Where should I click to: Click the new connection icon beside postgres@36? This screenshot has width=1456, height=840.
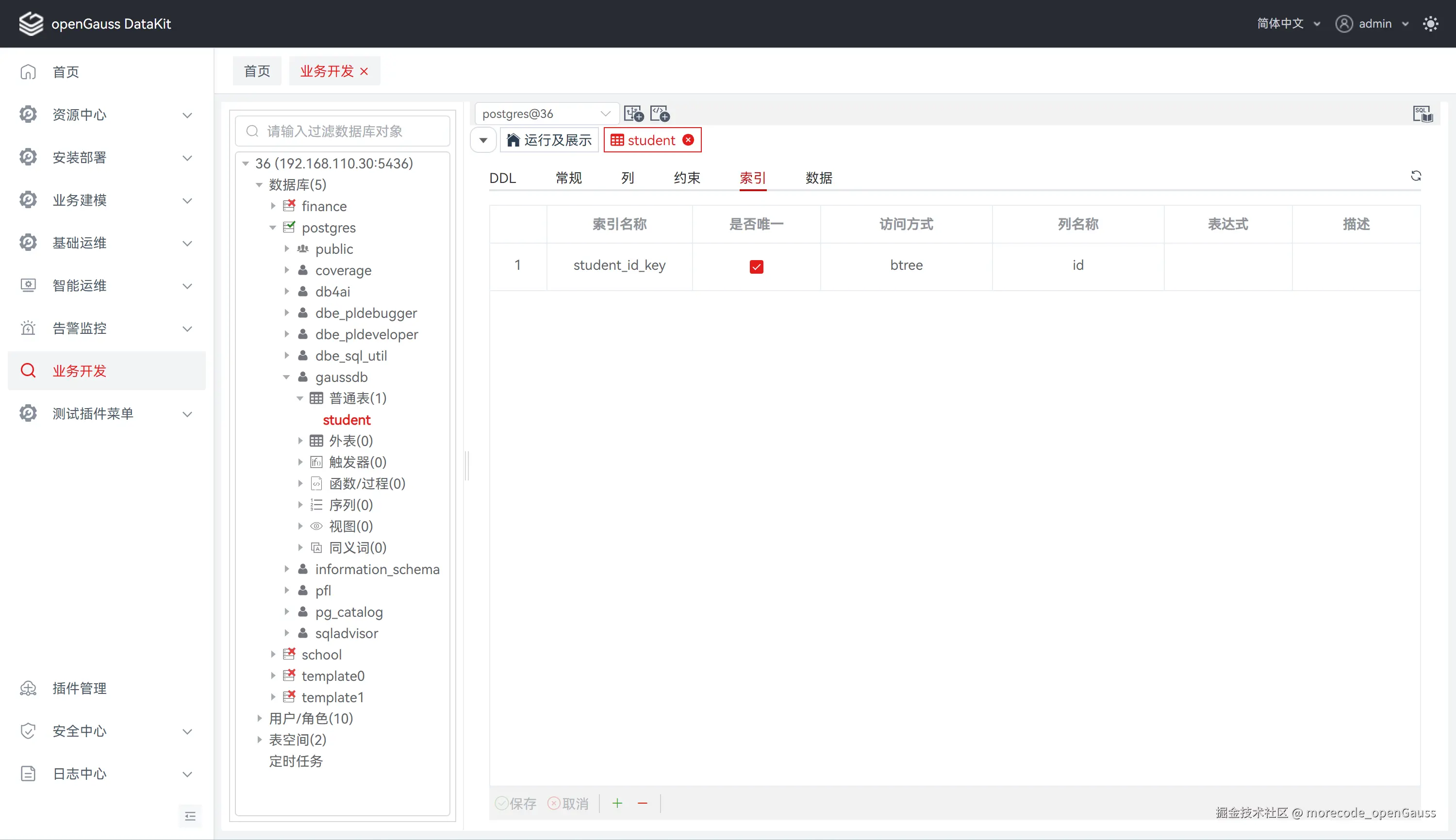[633, 114]
